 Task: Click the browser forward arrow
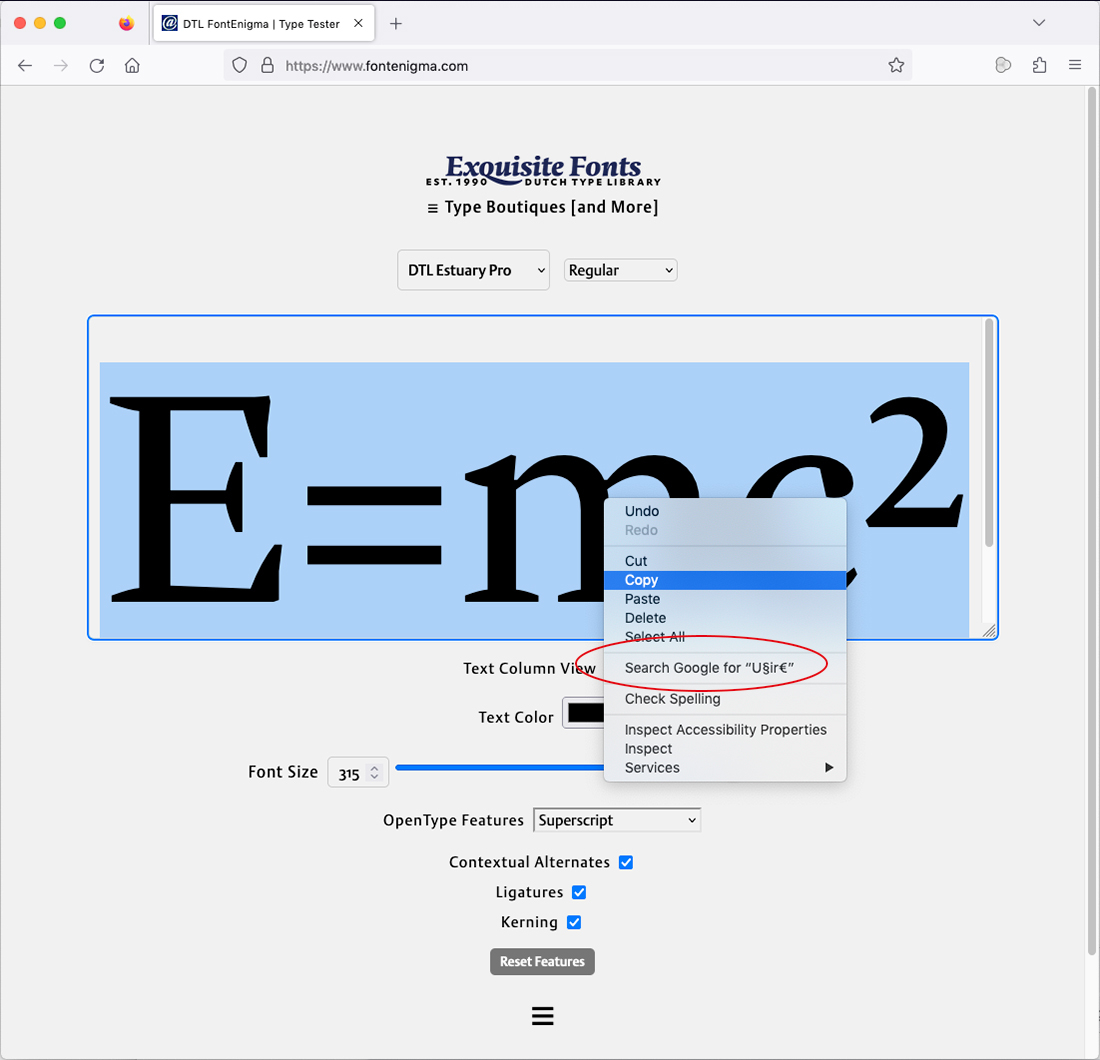point(61,66)
